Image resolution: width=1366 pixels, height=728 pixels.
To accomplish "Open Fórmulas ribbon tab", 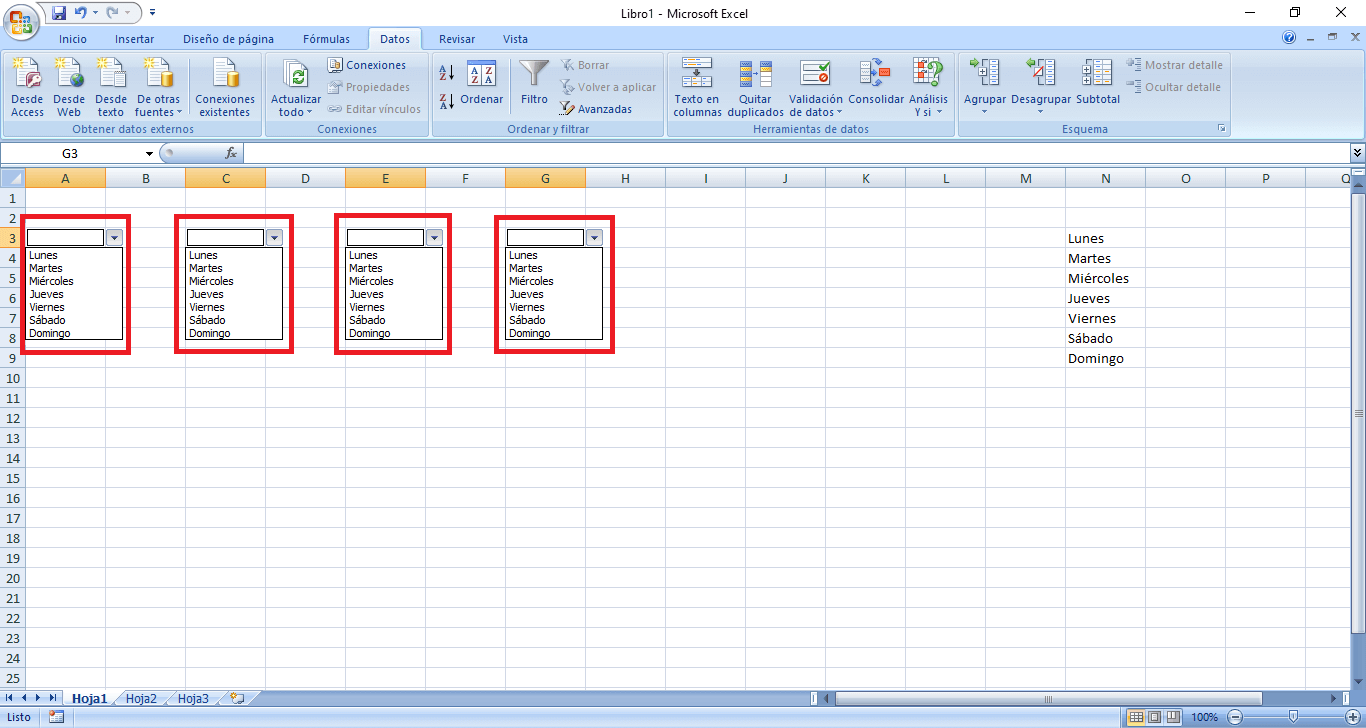I will tap(326, 39).
